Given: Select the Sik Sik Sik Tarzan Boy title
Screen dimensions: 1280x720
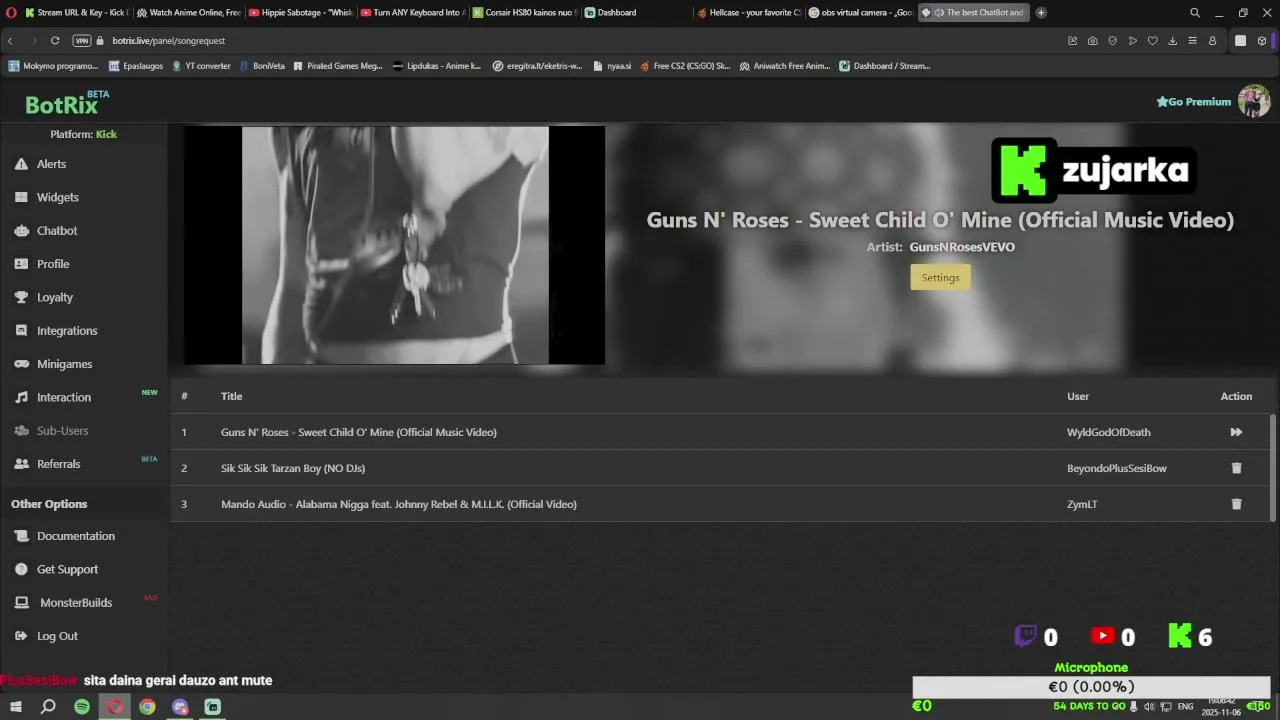Looking at the screenshot, I should click(293, 468).
